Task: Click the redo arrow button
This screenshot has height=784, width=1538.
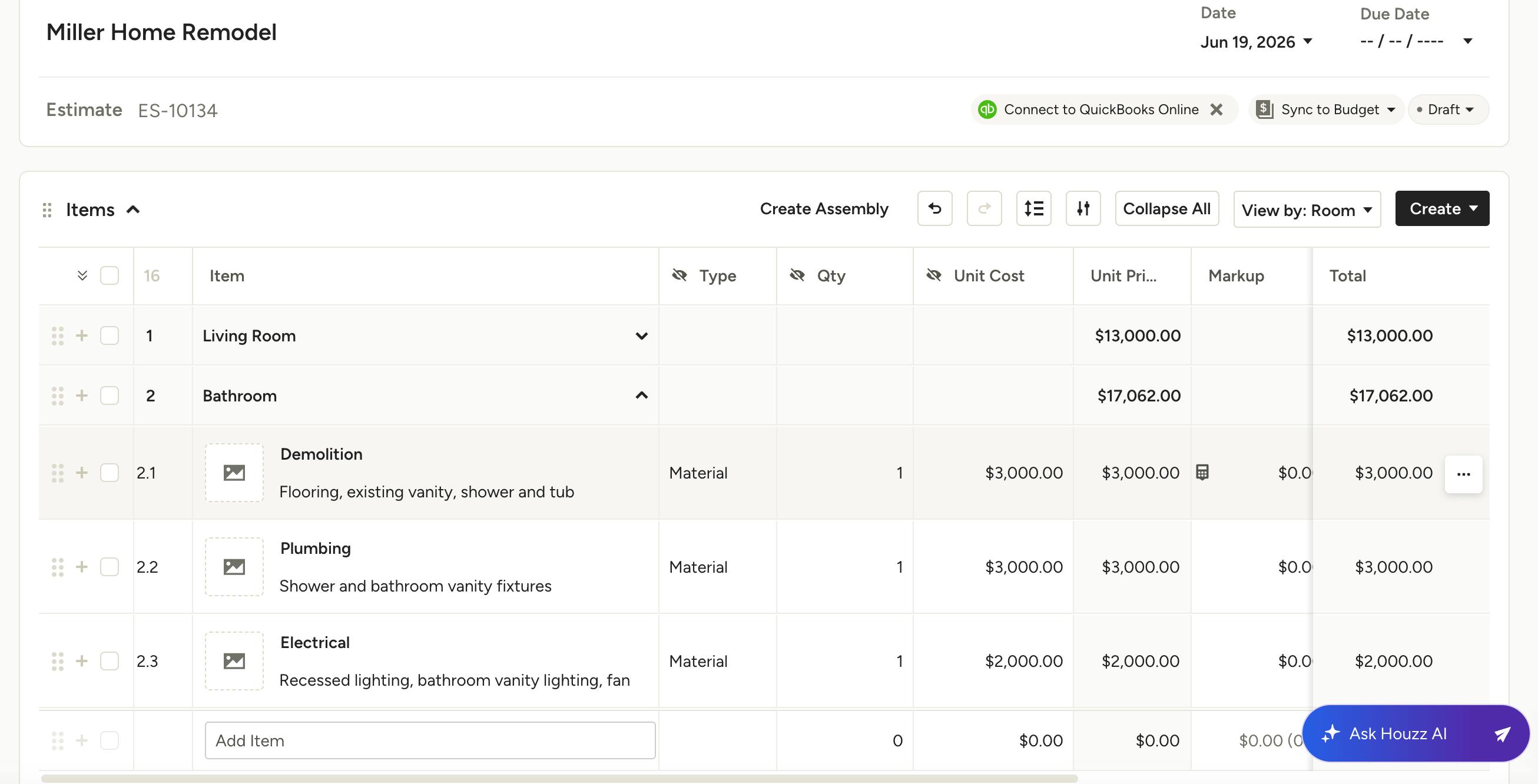Action: [984, 208]
